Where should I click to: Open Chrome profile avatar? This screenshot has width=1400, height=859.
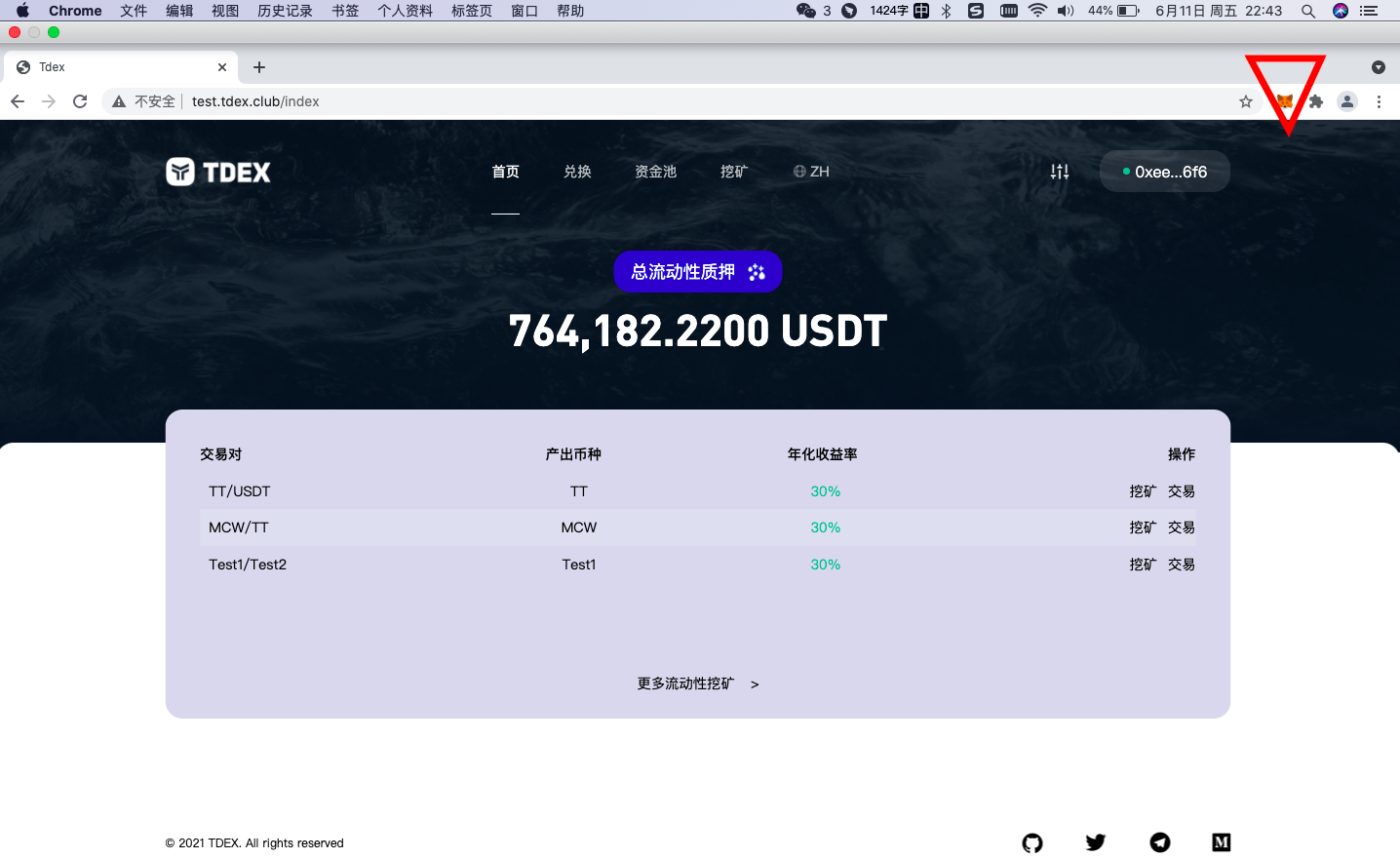[1347, 101]
